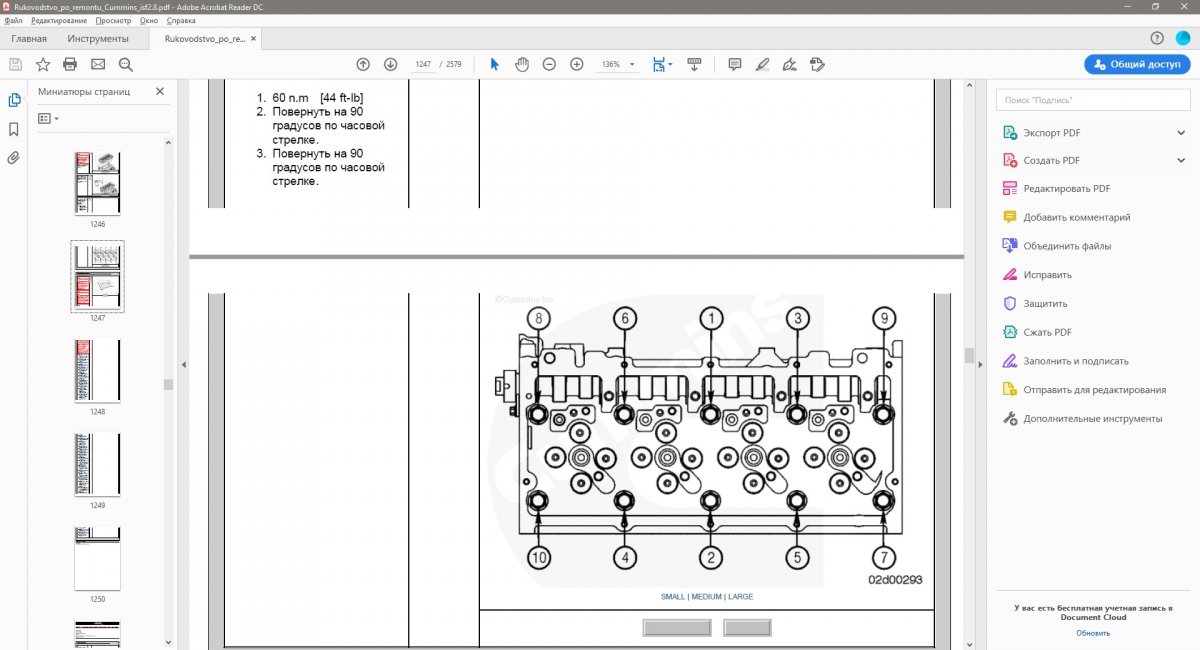Click the zoom out minus icon
Image resolution: width=1200 pixels, height=650 pixels.
549,64
